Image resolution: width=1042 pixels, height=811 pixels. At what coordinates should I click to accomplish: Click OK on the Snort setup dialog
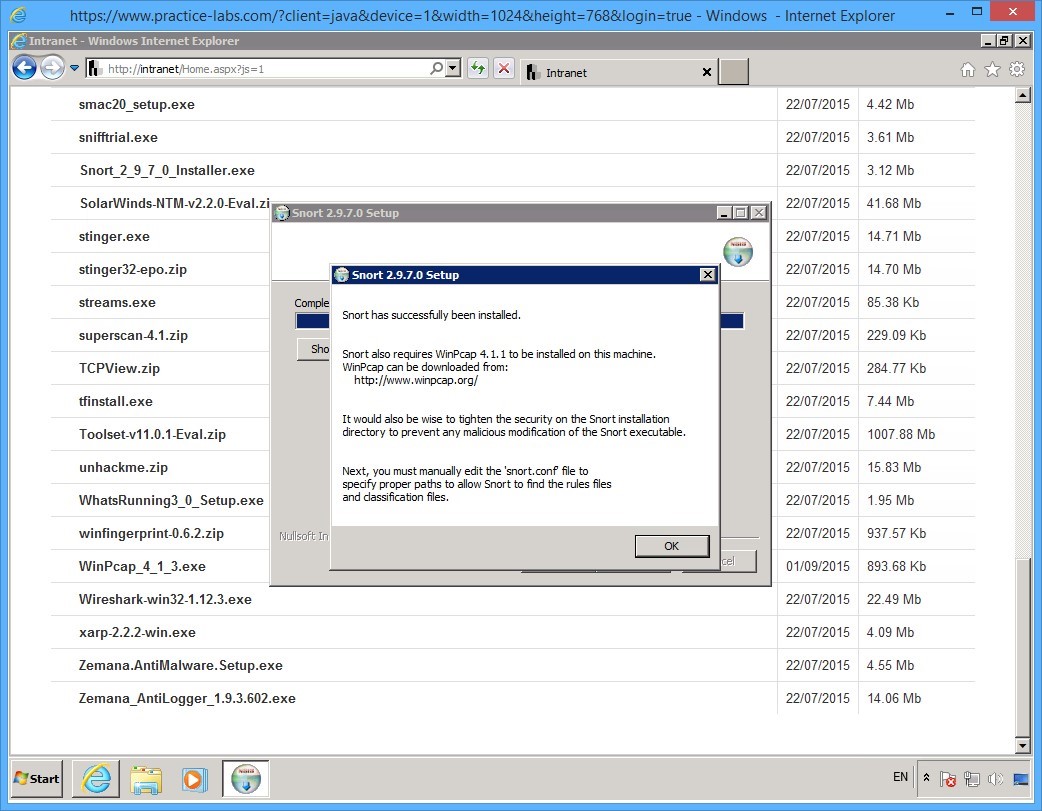pyautogui.click(x=671, y=546)
